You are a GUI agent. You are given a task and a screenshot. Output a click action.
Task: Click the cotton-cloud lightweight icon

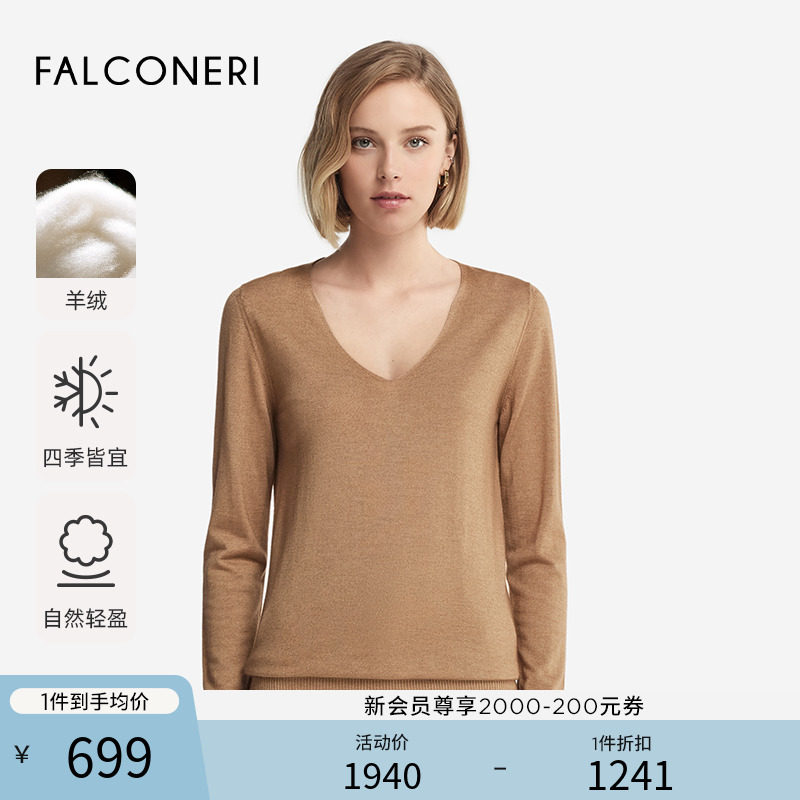point(86,551)
